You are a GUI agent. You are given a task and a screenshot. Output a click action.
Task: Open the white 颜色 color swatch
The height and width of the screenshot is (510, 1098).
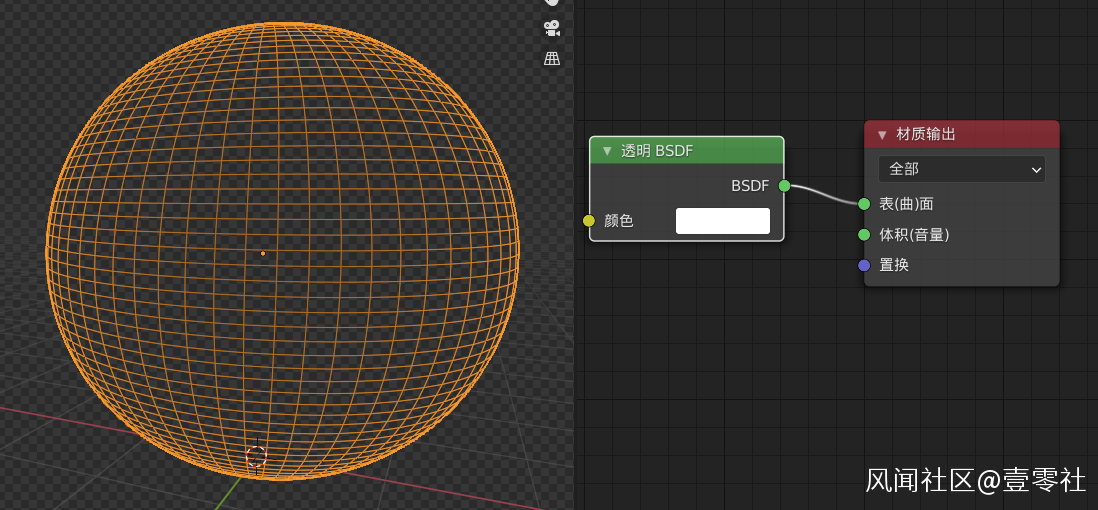[722, 221]
